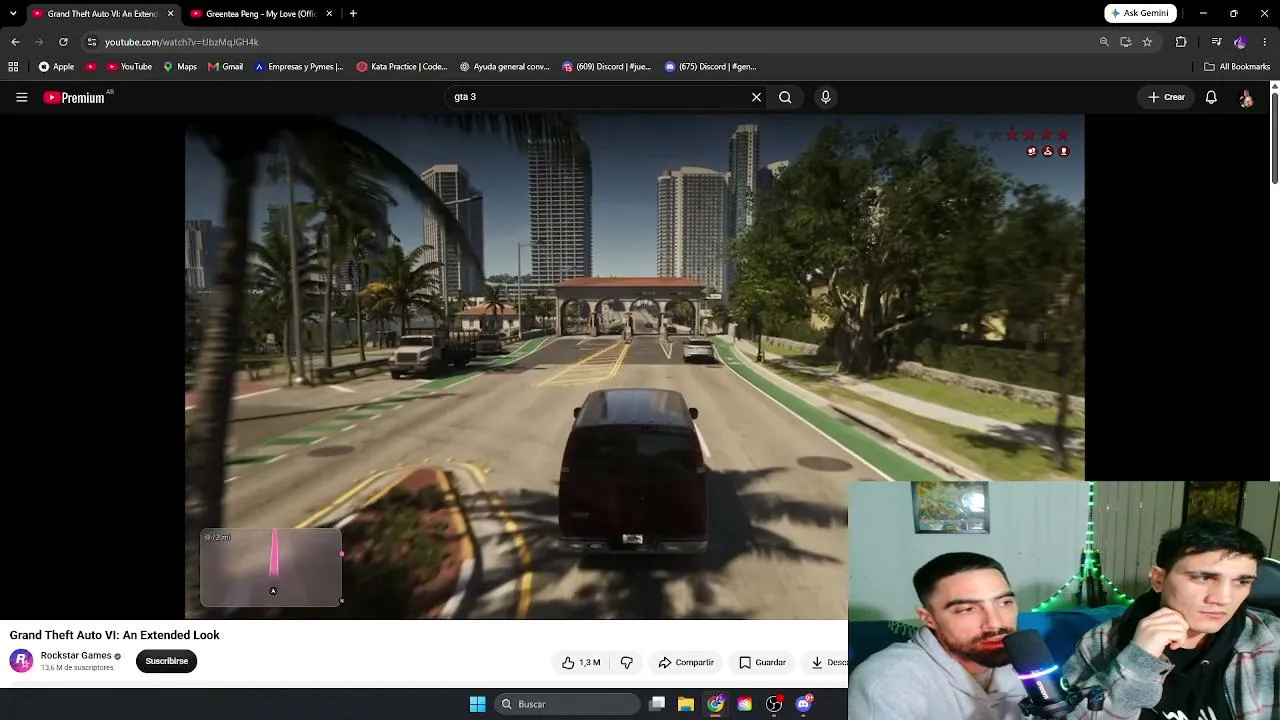Image resolution: width=1280 pixels, height=720 pixels.
Task: Subscribe to Rockstar Games with Suscribirse
Action: 166,661
